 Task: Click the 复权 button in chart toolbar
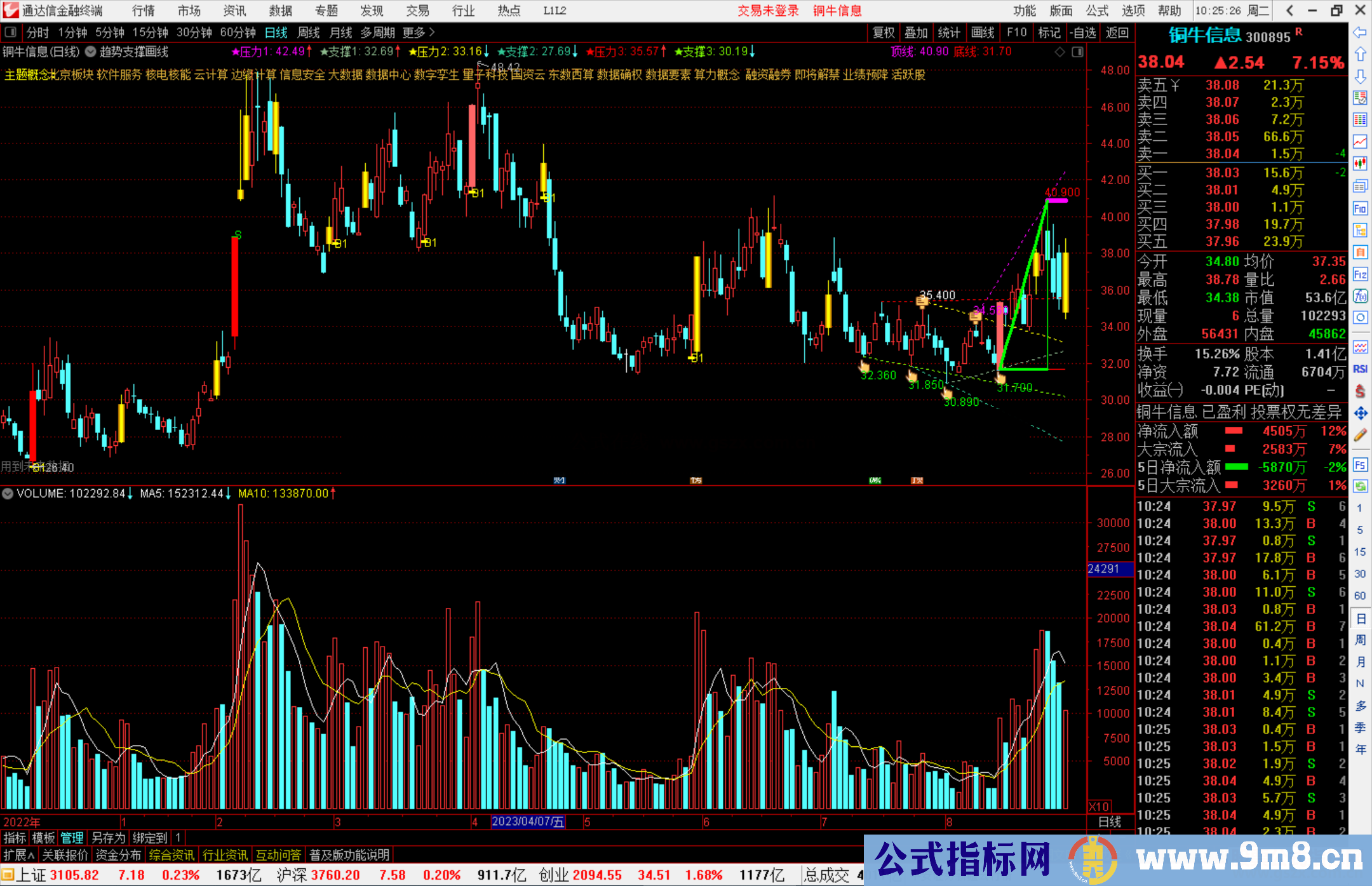(884, 32)
